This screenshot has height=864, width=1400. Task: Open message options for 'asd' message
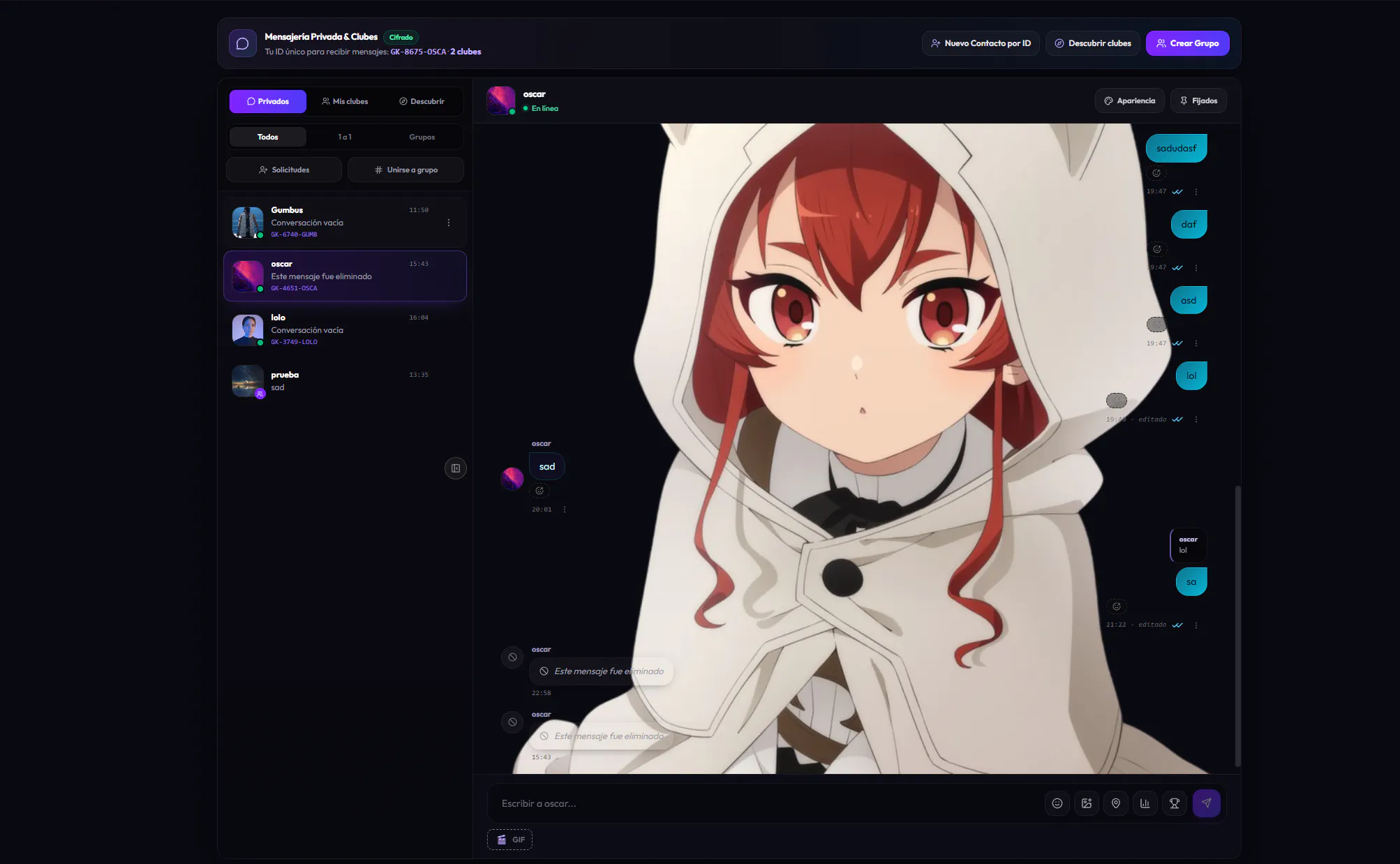click(x=1196, y=343)
